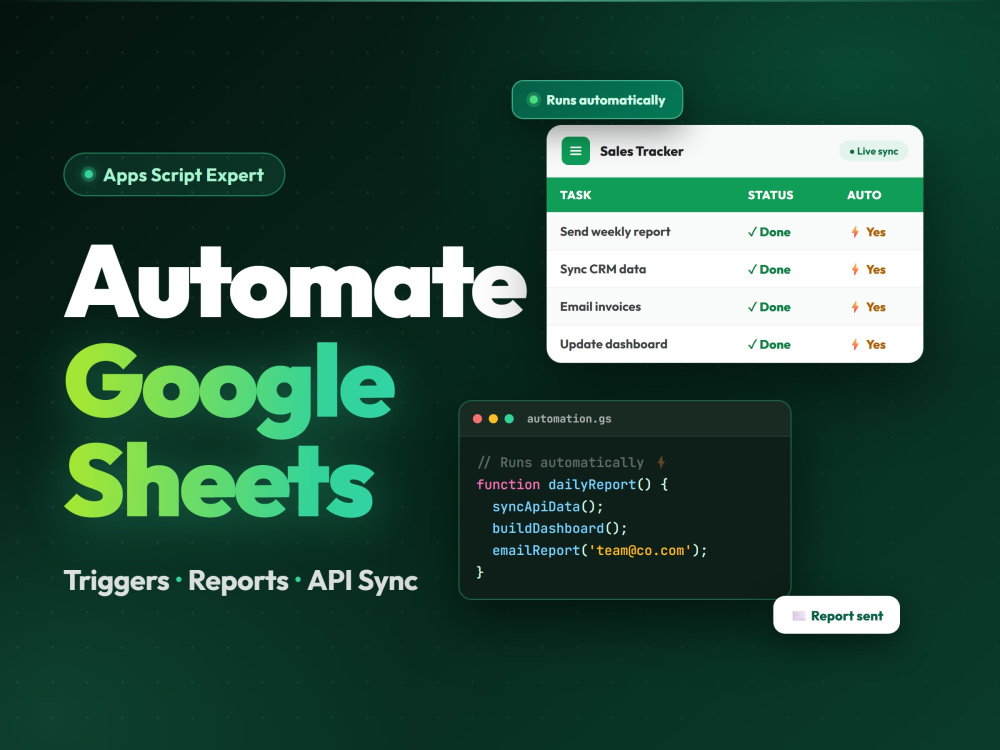The height and width of the screenshot is (750, 1000).
Task: Click the closing brace in code block
Action: click(x=480, y=572)
